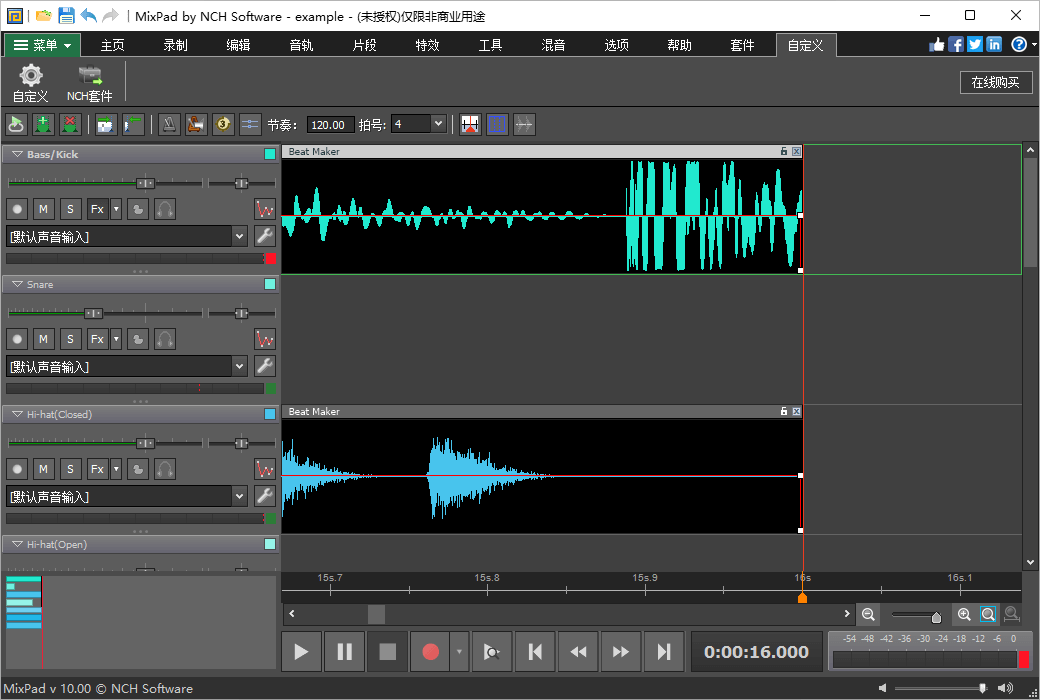Viewport: 1040px width, 700px height.
Task: Switch to the 主页 tab
Action: coord(113,45)
